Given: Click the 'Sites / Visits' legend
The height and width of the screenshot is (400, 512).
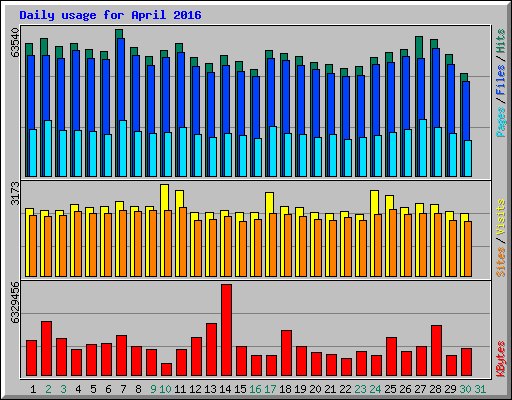Looking at the screenshot, I should (500, 238).
